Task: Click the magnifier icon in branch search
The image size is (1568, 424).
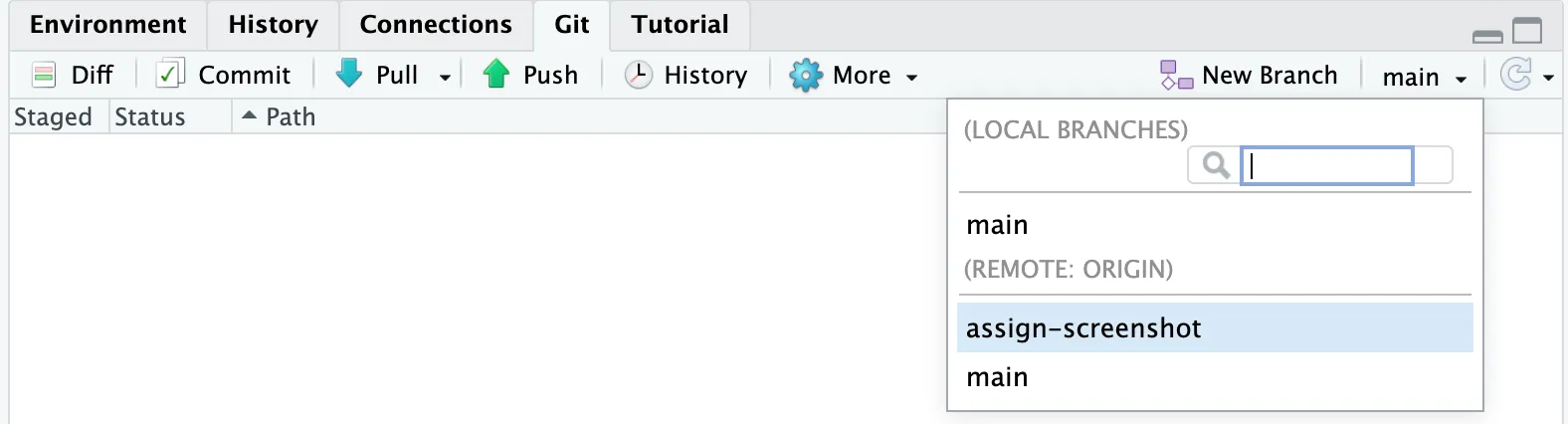Action: 1216,165
